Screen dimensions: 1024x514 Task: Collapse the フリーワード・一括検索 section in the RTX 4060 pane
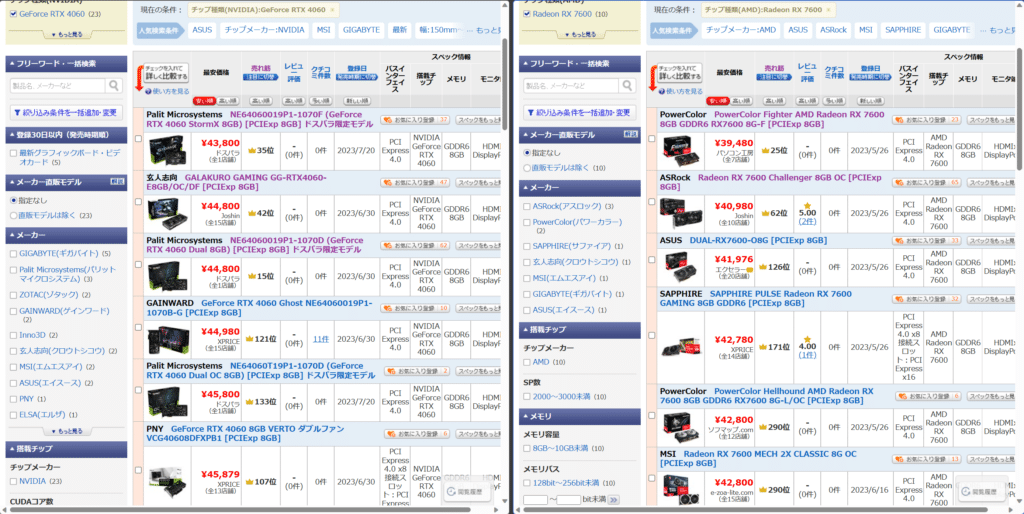pos(66,64)
